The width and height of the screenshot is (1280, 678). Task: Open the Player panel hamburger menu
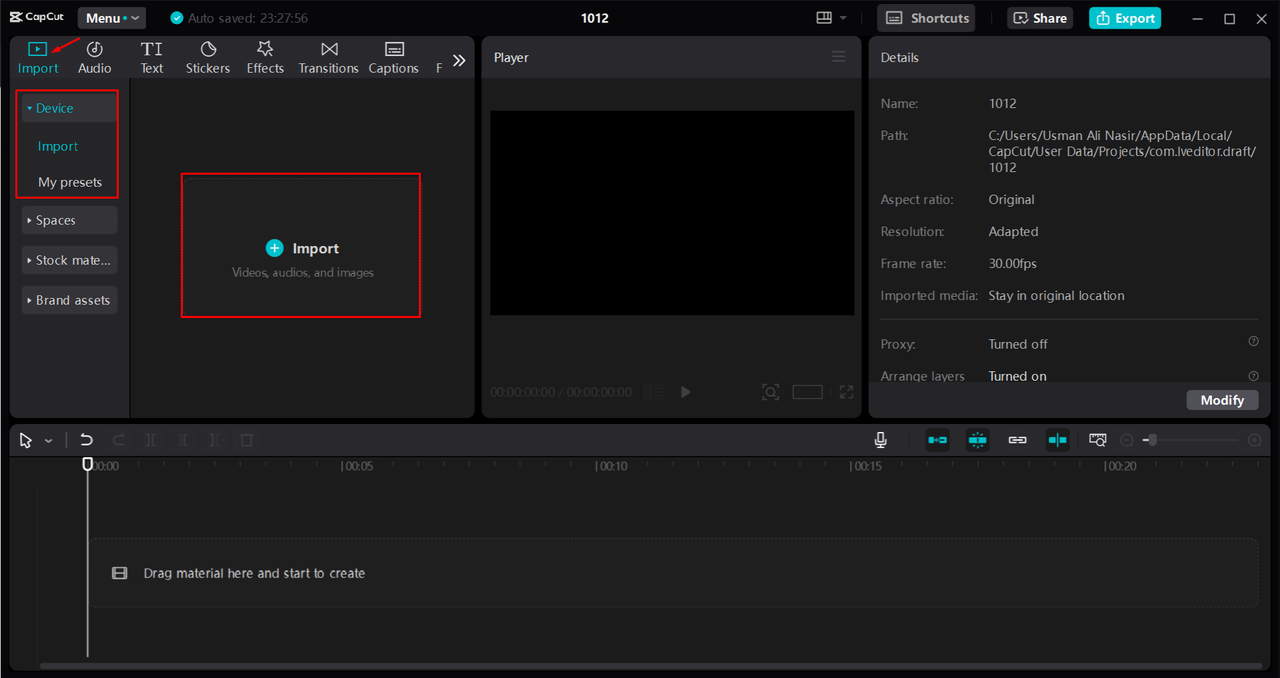(839, 57)
